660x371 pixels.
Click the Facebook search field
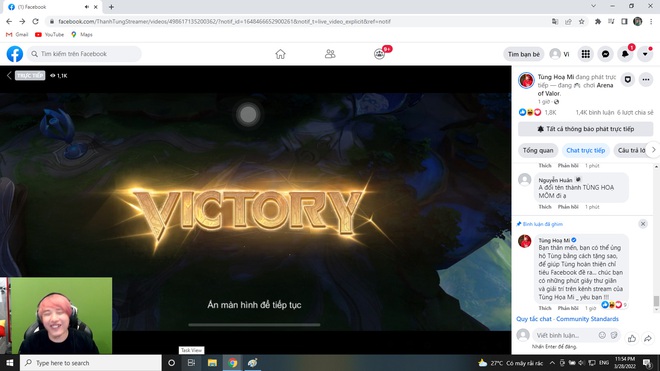85,54
